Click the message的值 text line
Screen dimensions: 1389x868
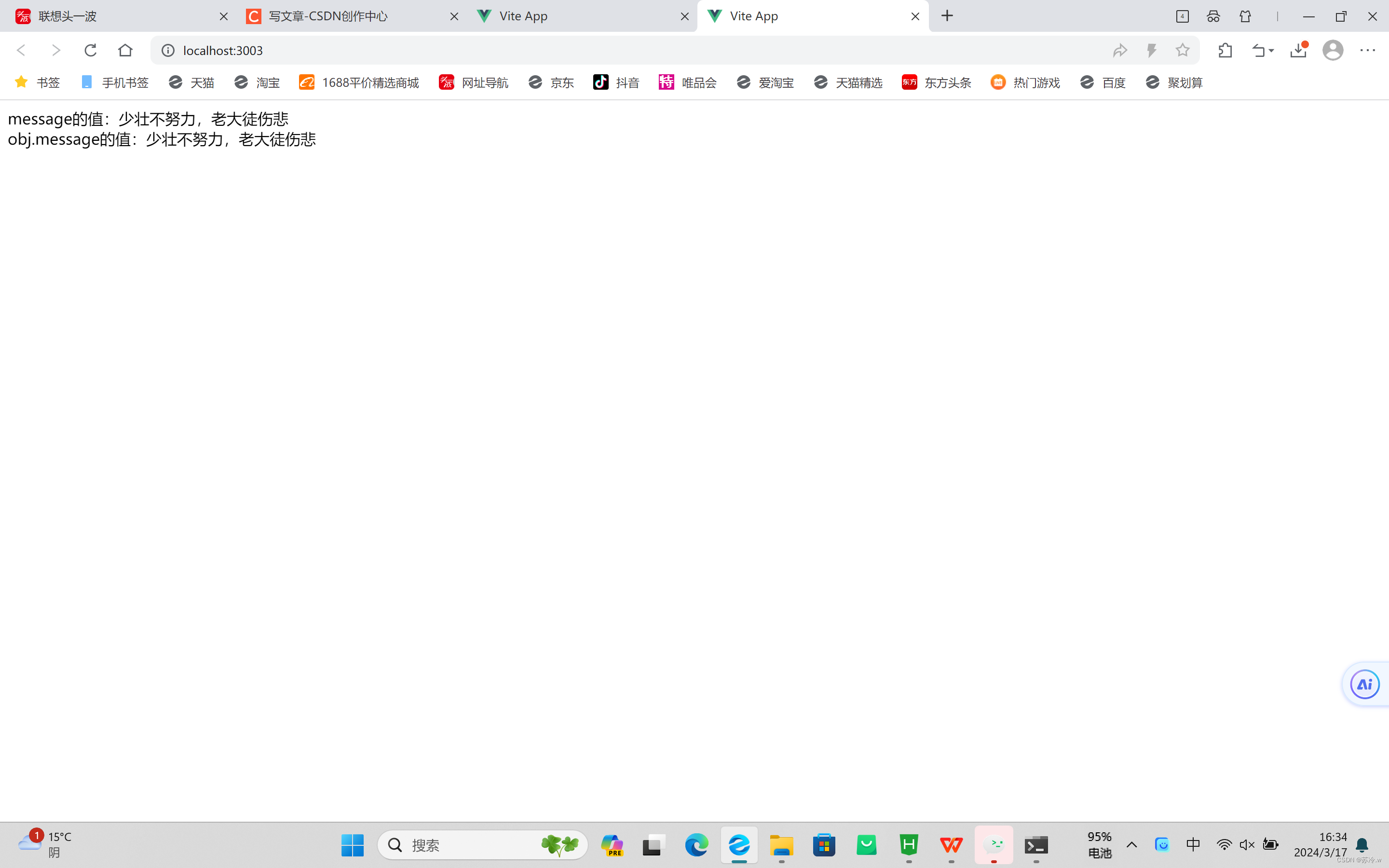tap(148, 119)
